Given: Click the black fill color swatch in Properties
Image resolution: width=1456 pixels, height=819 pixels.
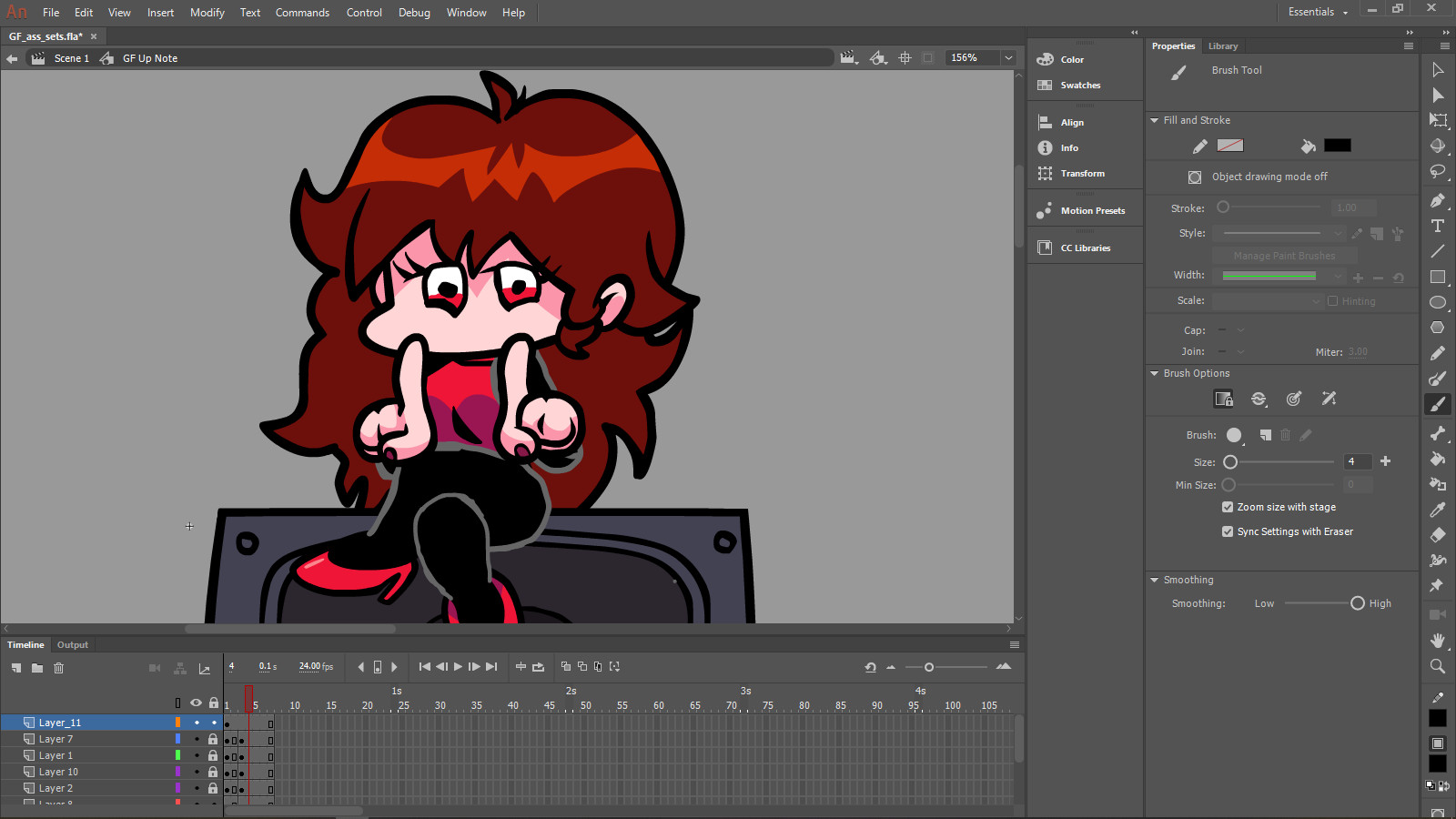Looking at the screenshot, I should click(x=1338, y=146).
